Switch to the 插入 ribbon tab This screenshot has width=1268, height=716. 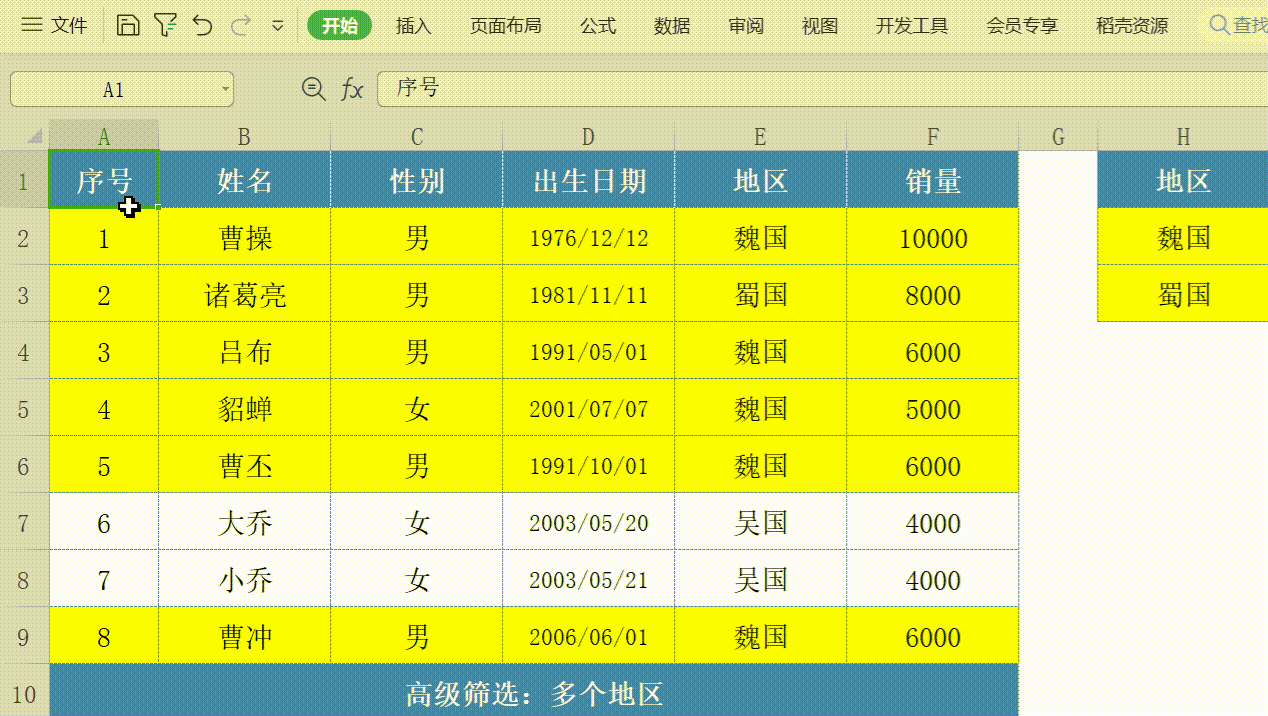click(414, 25)
